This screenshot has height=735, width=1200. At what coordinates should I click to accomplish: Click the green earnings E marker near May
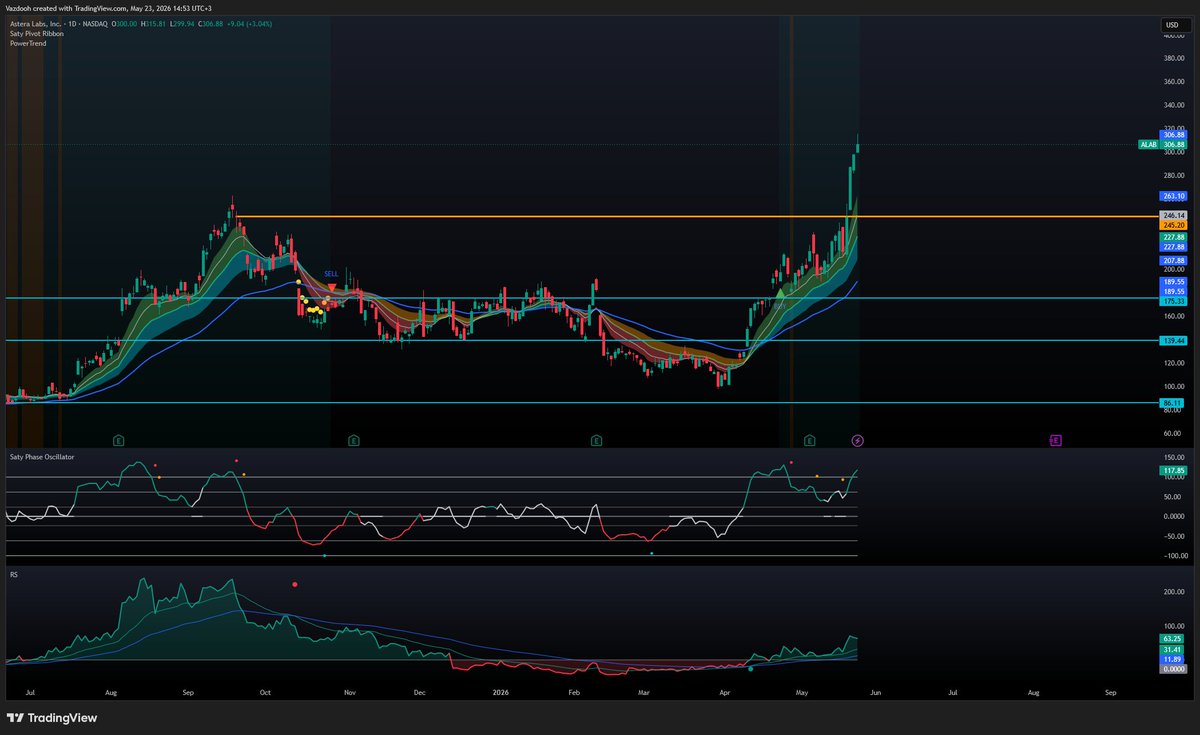809,440
